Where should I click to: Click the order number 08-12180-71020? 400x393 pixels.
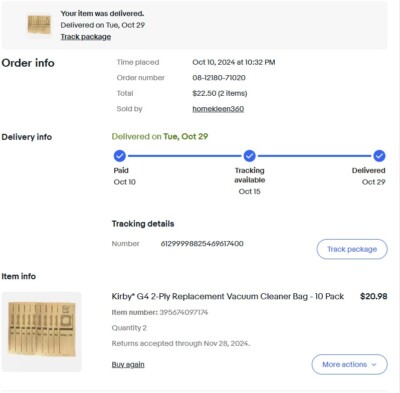pos(219,78)
